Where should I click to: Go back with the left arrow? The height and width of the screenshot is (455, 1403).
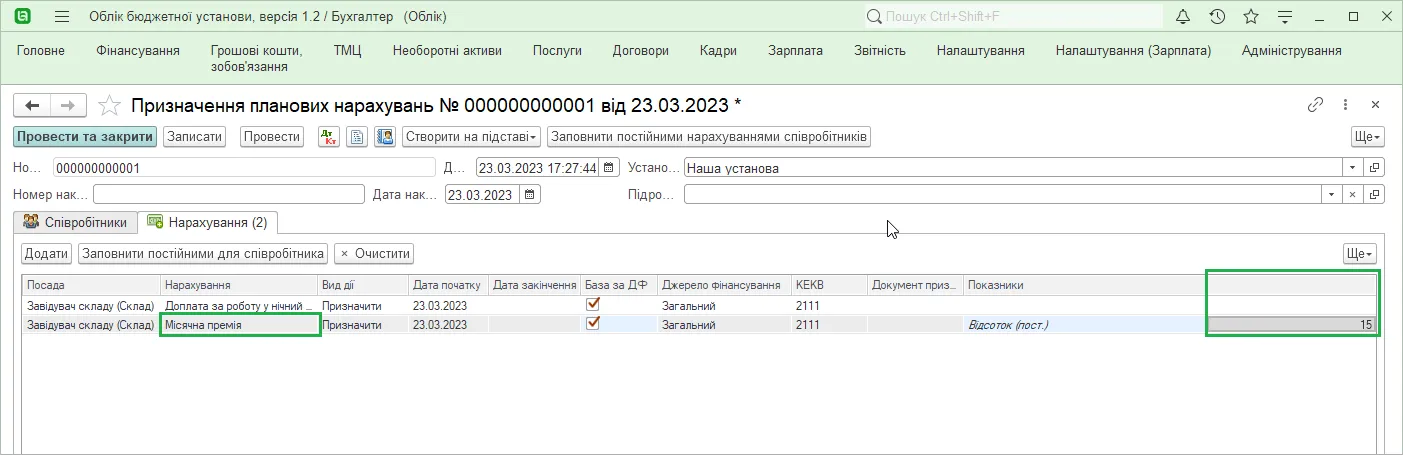pos(33,105)
